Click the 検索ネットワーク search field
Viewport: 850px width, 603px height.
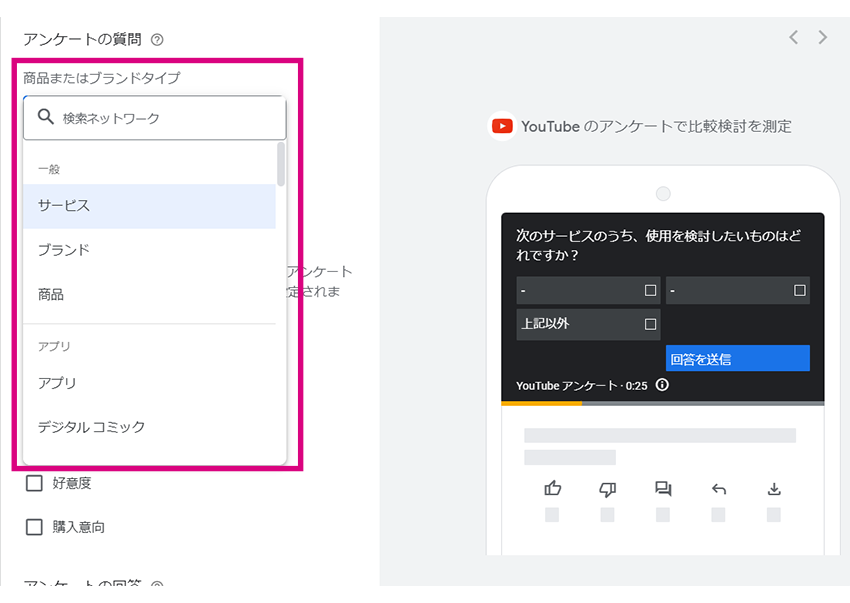[x=154, y=118]
